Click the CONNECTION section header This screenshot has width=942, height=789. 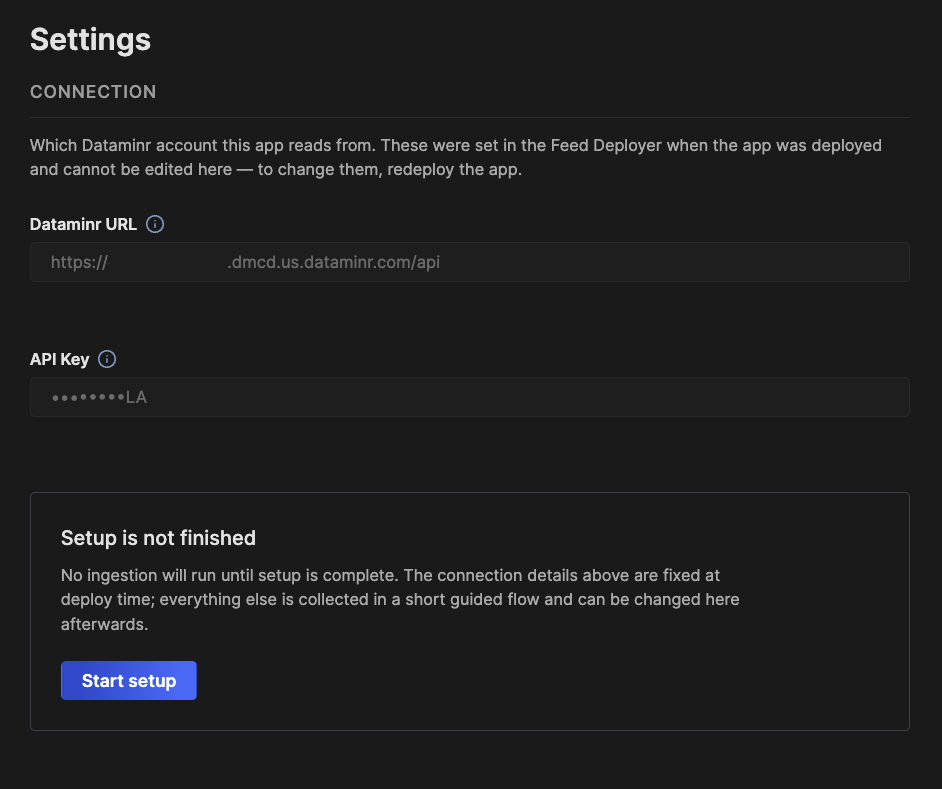point(93,91)
